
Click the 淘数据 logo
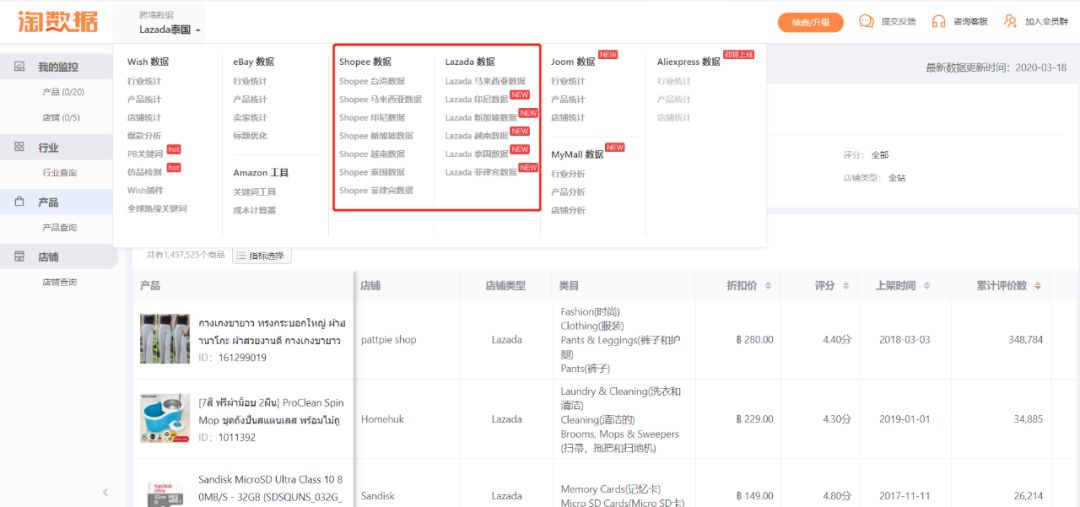57,21
